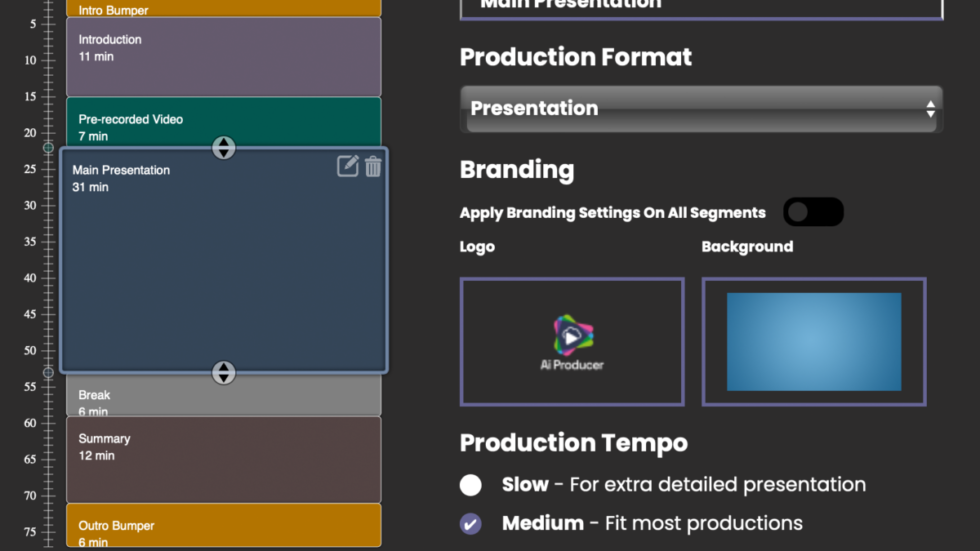This screenshot has height=551, width=980.
Task: Click the top resize handle of Main Presentation
Action: [x=223, y=148]
